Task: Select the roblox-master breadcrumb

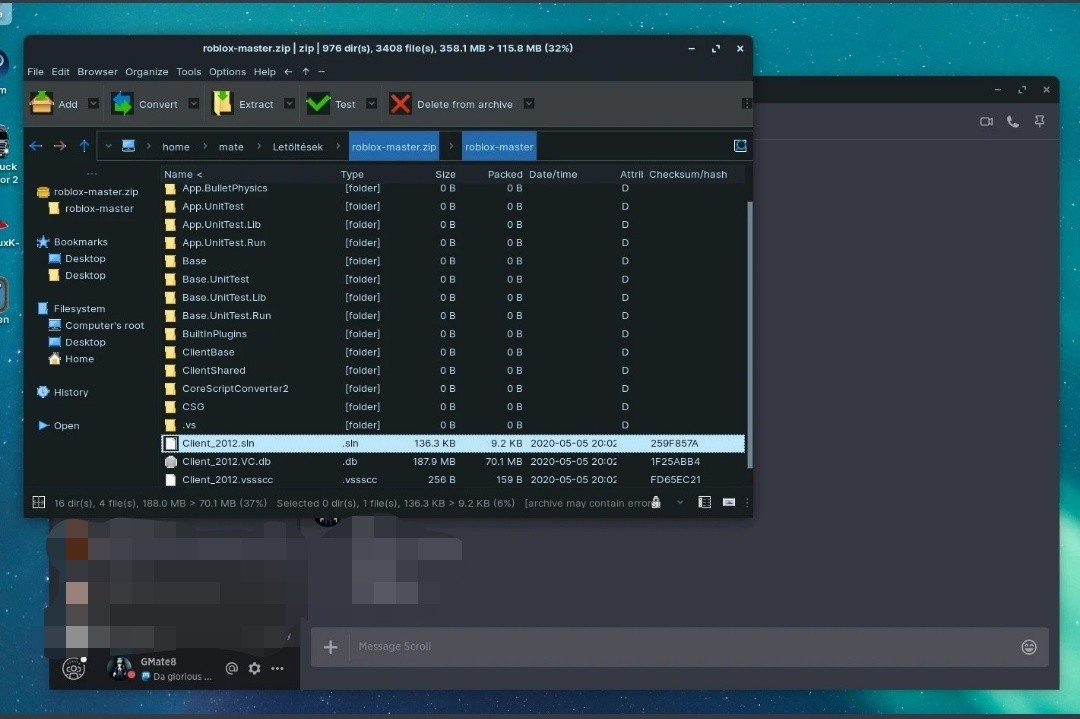Action: (x=499, y=147)
